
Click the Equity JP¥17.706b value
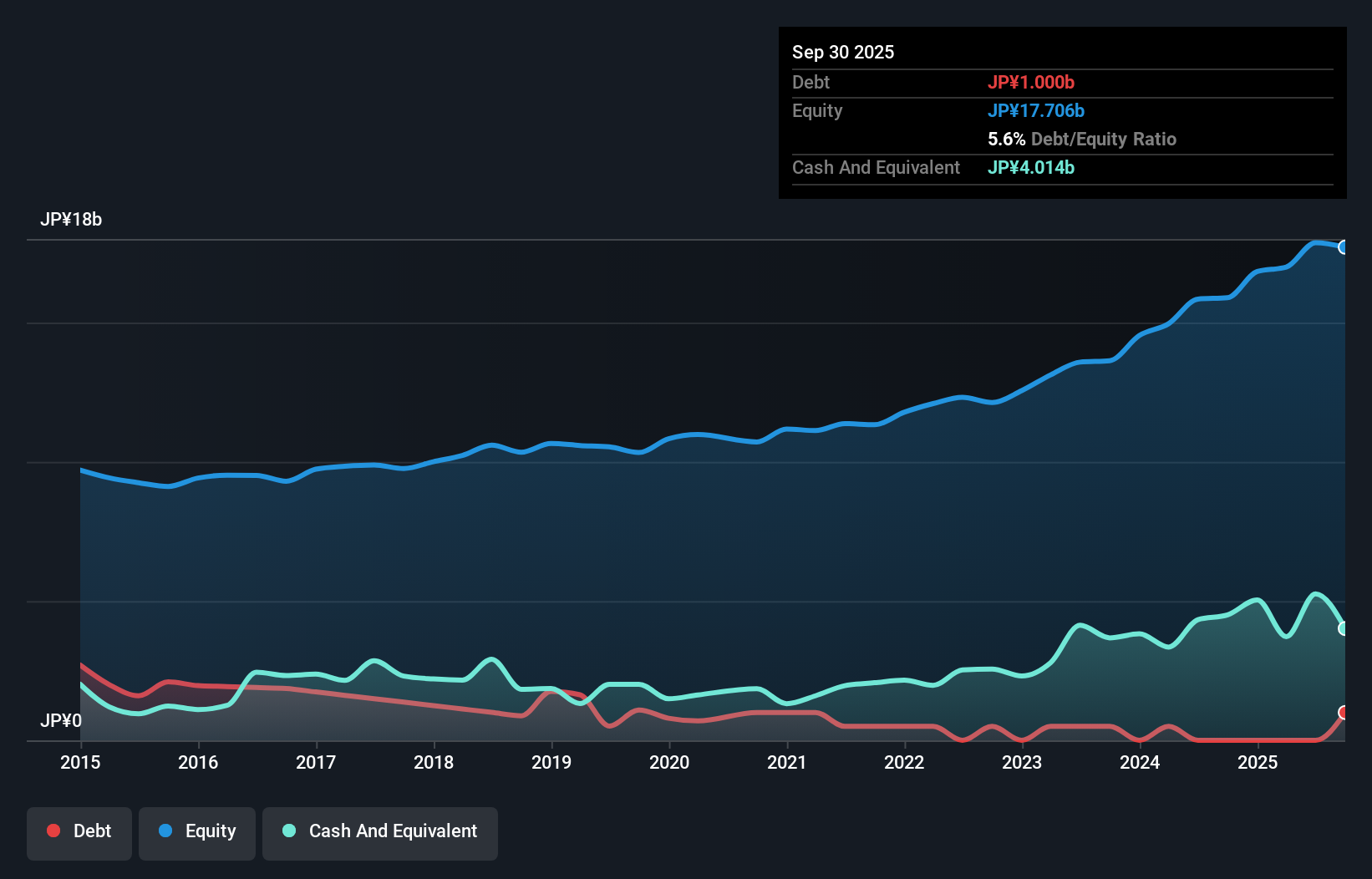click(x=1036, y=110)
